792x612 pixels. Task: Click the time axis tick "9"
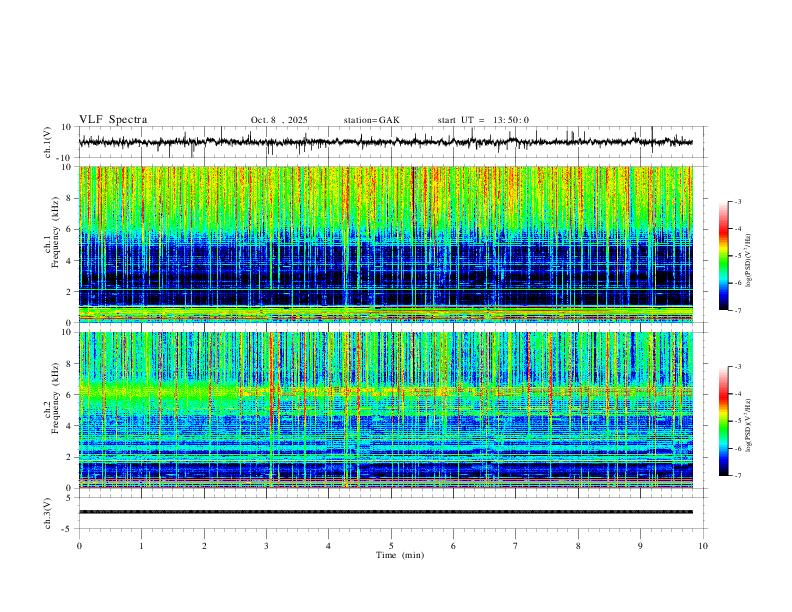[x=640, y=546]
